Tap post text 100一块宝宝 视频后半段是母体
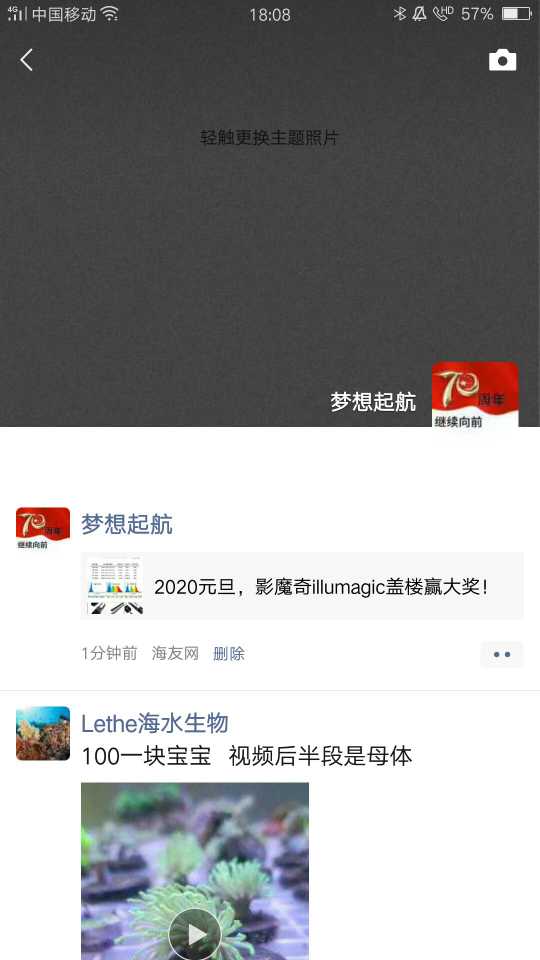Viewport: 540px width, 960px height. tap(247, 757)
